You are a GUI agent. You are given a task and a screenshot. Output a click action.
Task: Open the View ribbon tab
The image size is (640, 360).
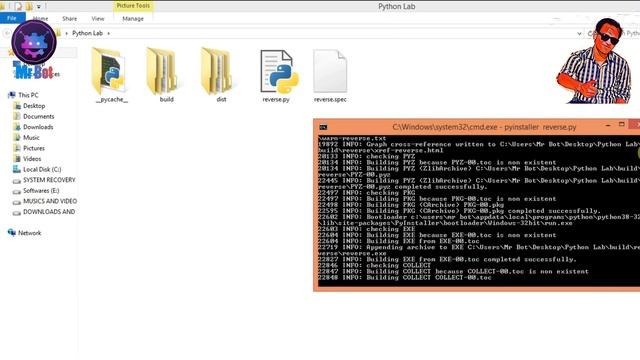[x=98, y=19]
